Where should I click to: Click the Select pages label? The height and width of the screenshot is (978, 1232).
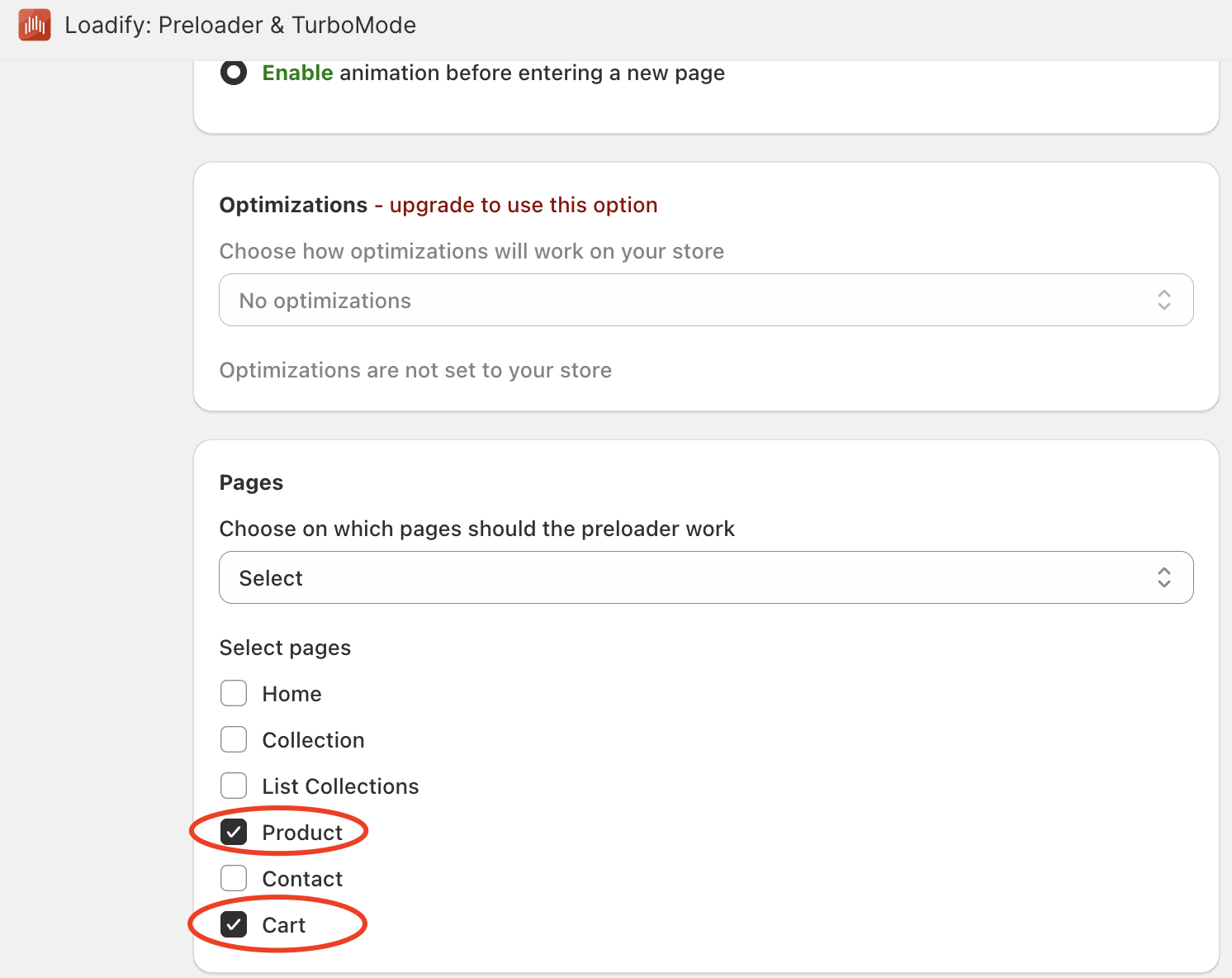click(x=285, y=648)
